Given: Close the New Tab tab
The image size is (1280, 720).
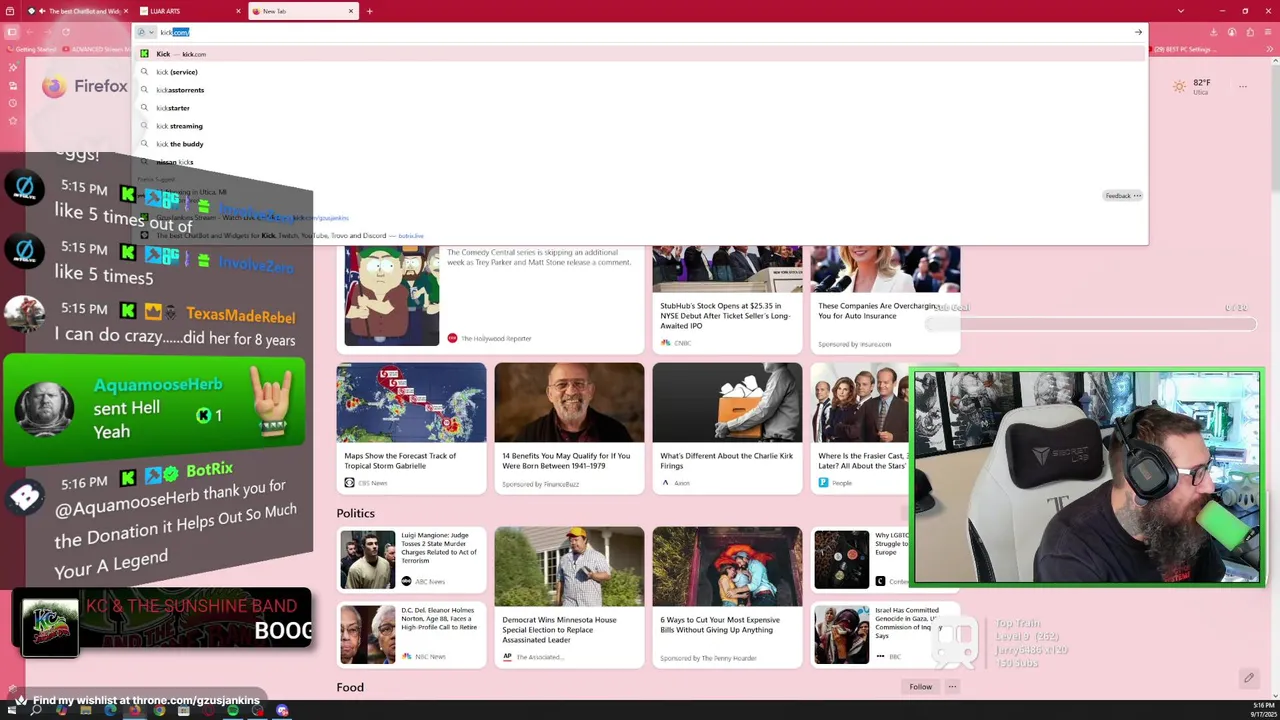Looking at the screenshot, I should (350, 11).
